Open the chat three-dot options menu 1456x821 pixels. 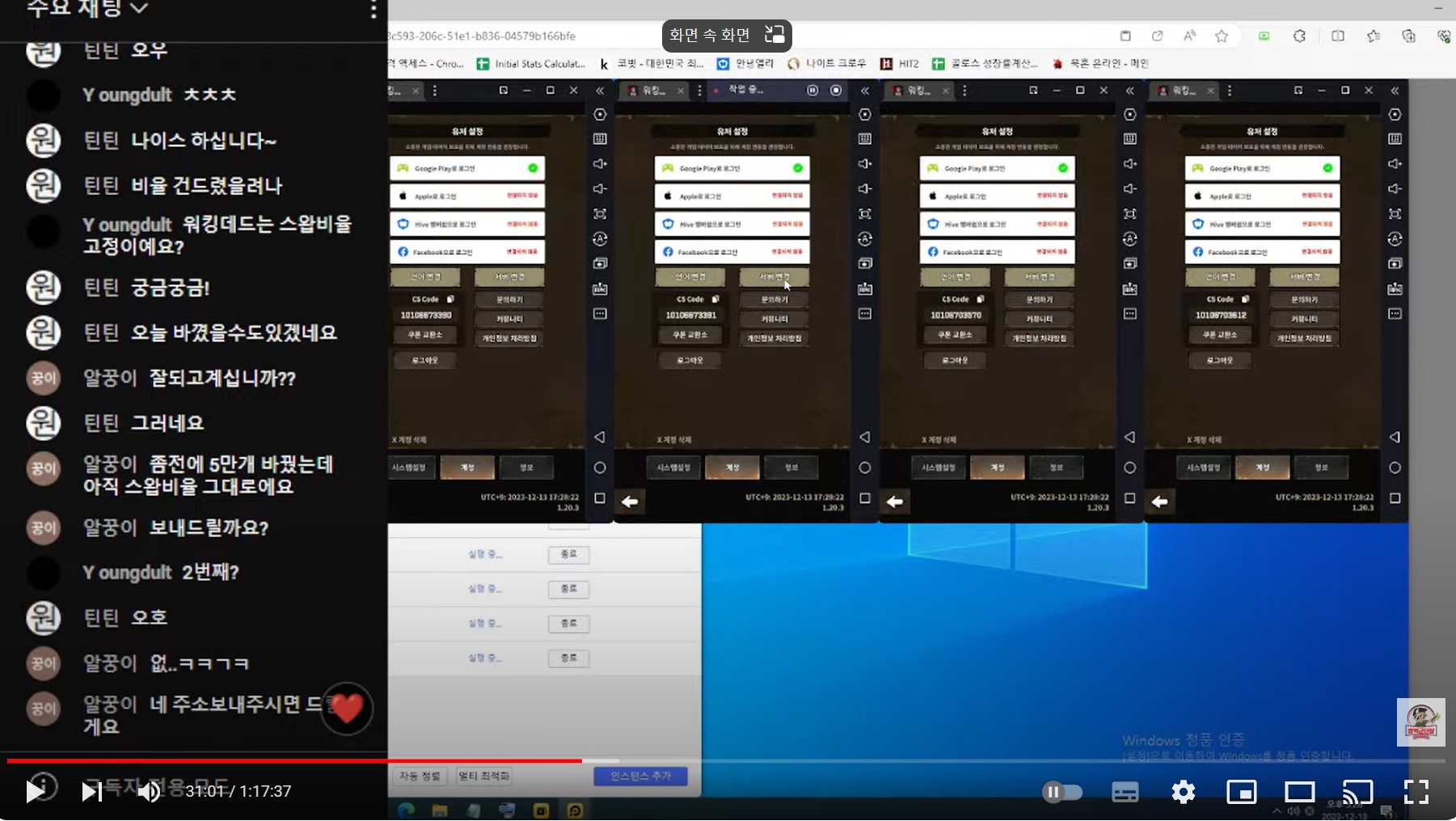pyautogui.click(x=373, y=10)
